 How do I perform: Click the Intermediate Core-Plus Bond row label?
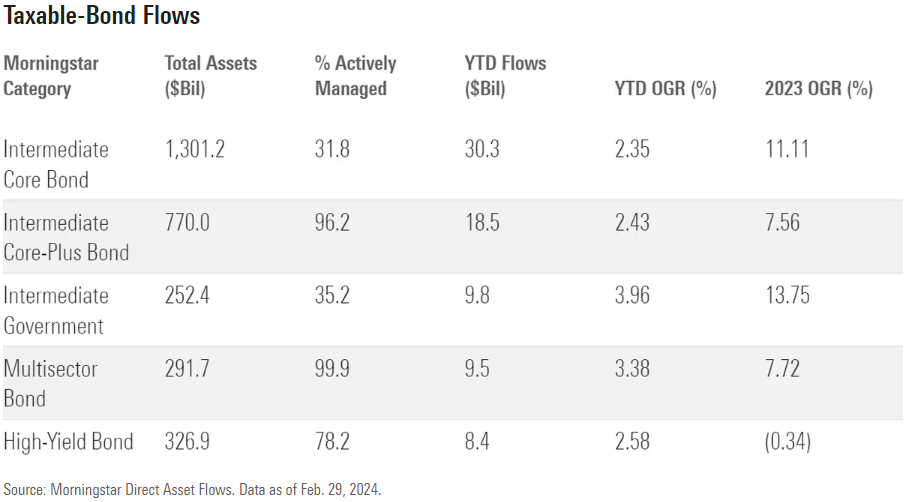pos(66,237)
